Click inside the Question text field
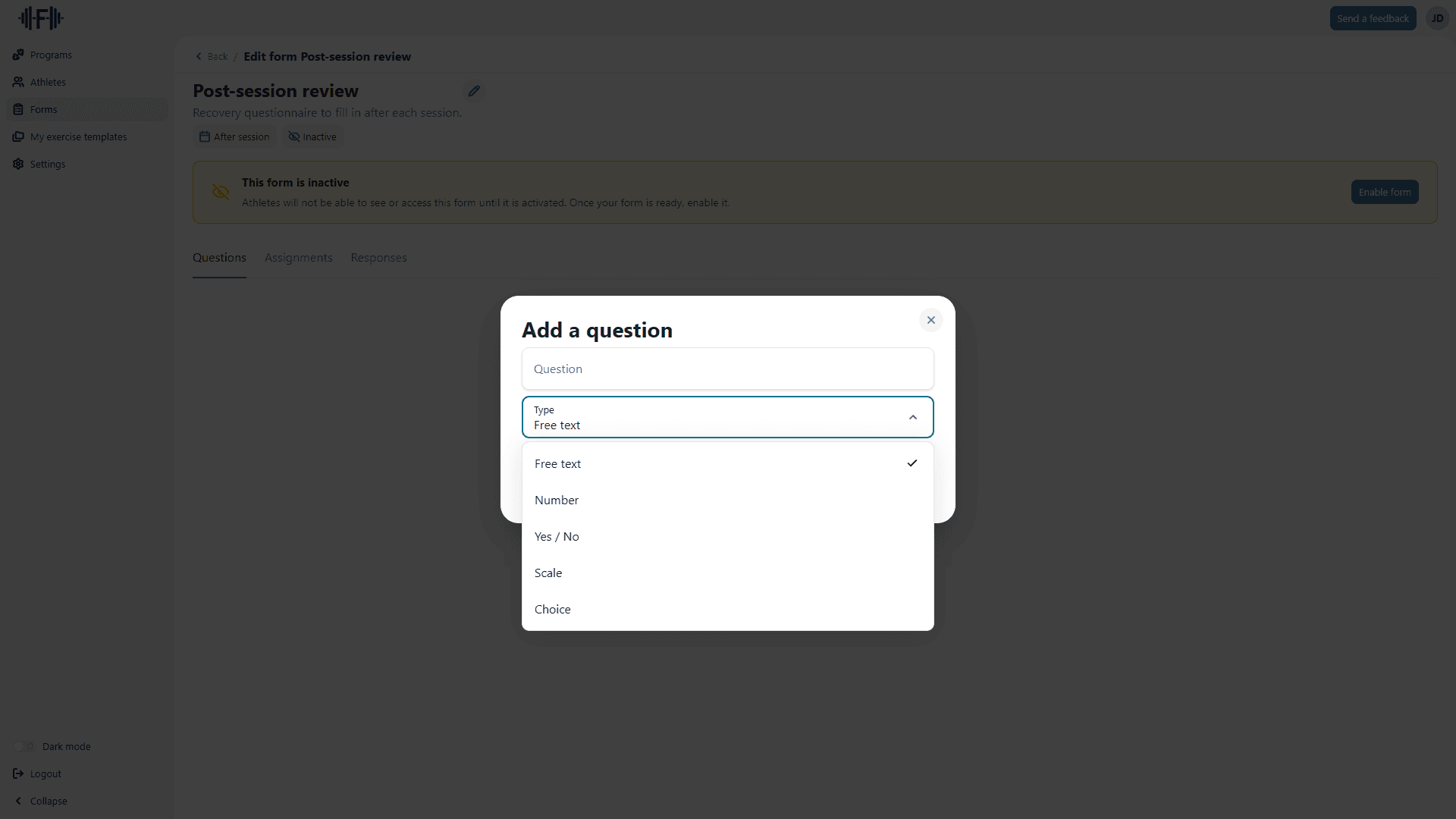Screen dimensions: 1456x819 tap(727, 369)
